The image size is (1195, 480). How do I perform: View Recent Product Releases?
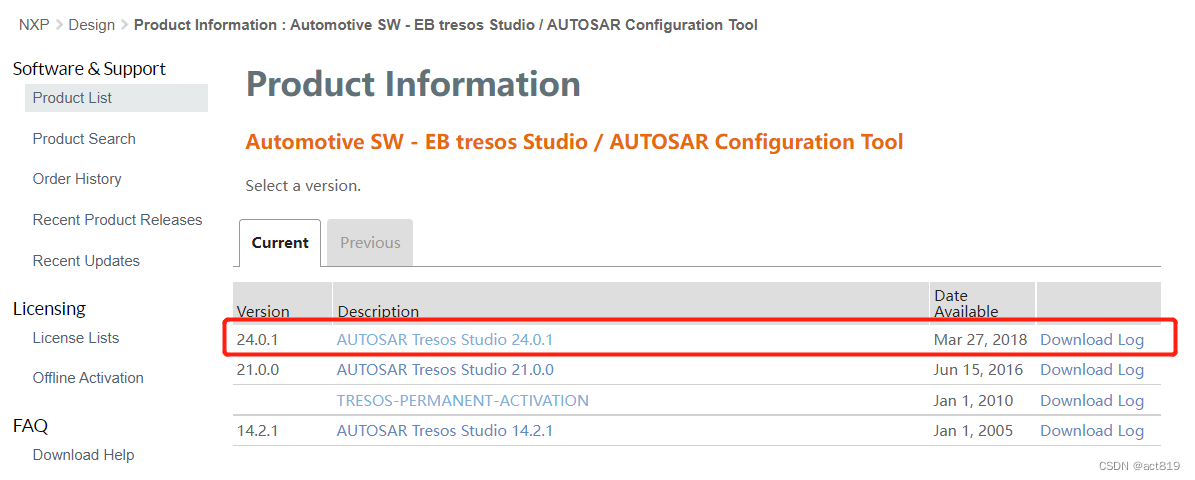[117, 220]
